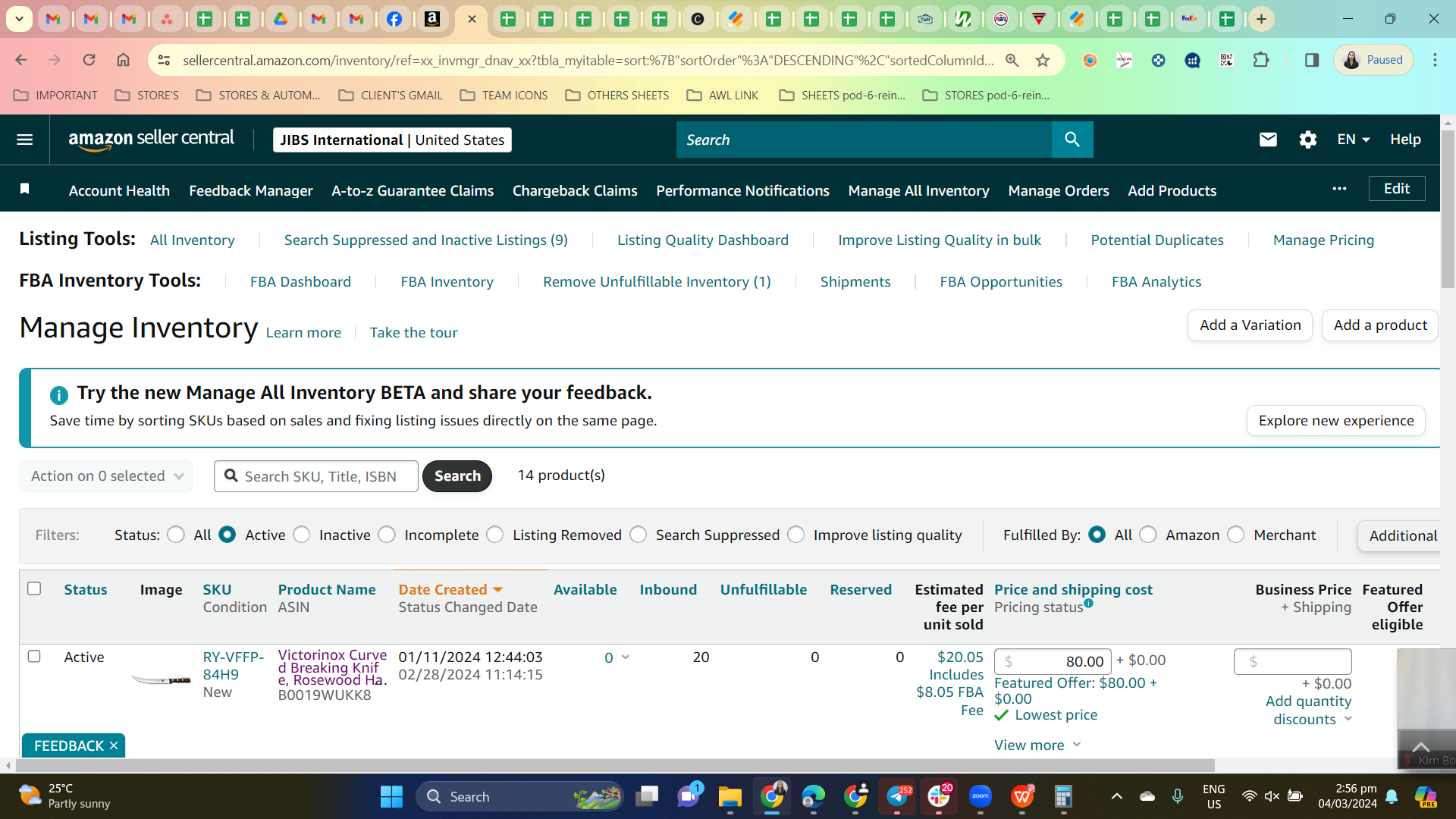Go back using the browser back arrow
The height and width of the screenshot is (819, 1456).
point(21,60)
